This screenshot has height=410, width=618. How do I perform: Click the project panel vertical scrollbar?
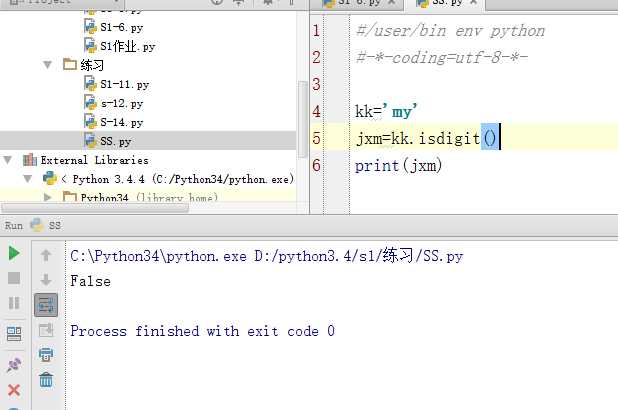coord(303,119)
